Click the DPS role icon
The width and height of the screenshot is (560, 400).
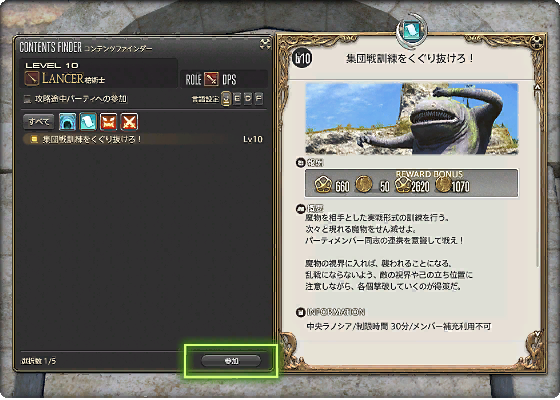(x=211, y=79)
